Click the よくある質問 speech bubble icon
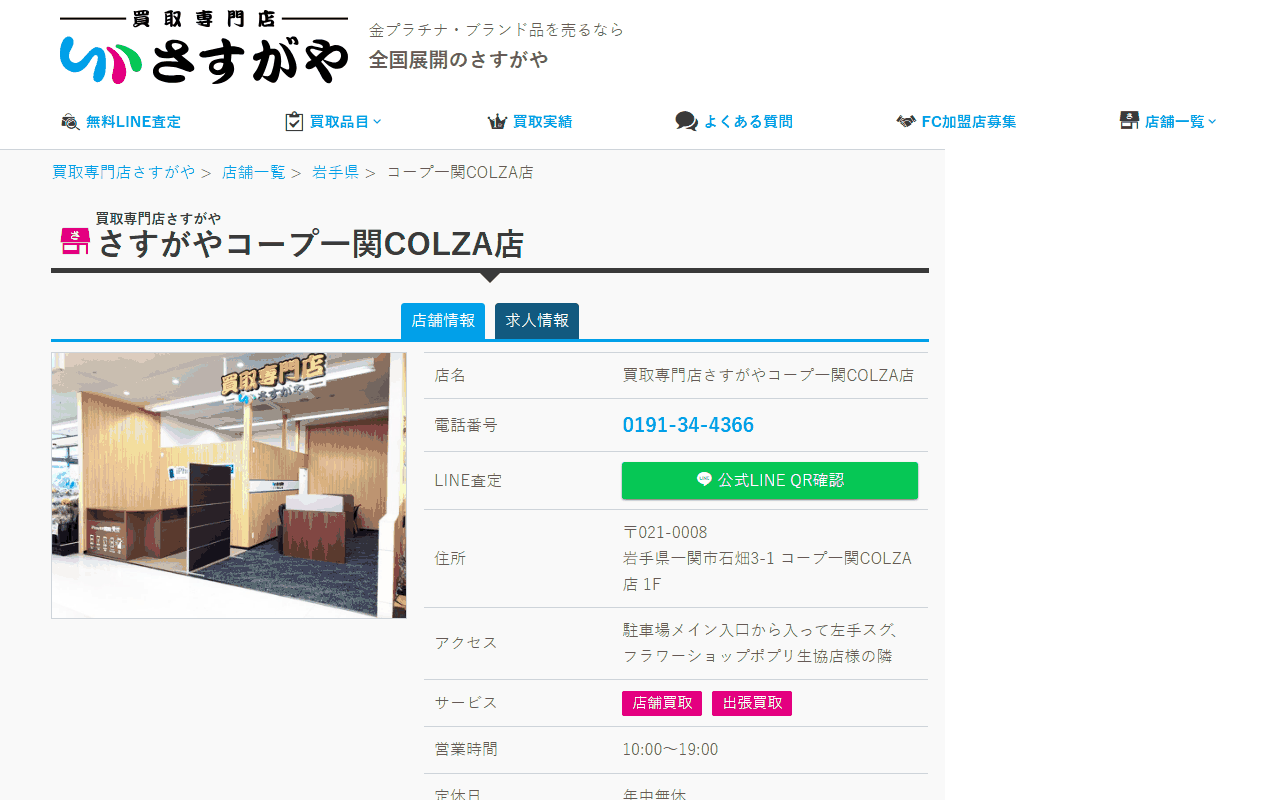1280x800 pixels. [686, 122]
